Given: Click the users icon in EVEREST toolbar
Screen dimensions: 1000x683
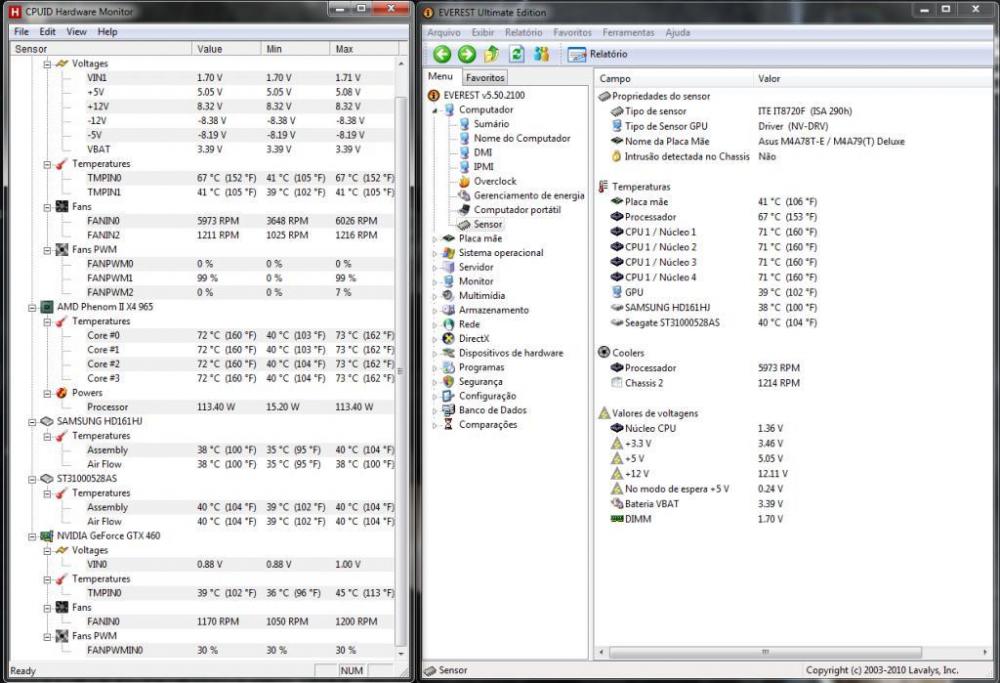Looking at the screenshot, I should (x=541, y=54).
